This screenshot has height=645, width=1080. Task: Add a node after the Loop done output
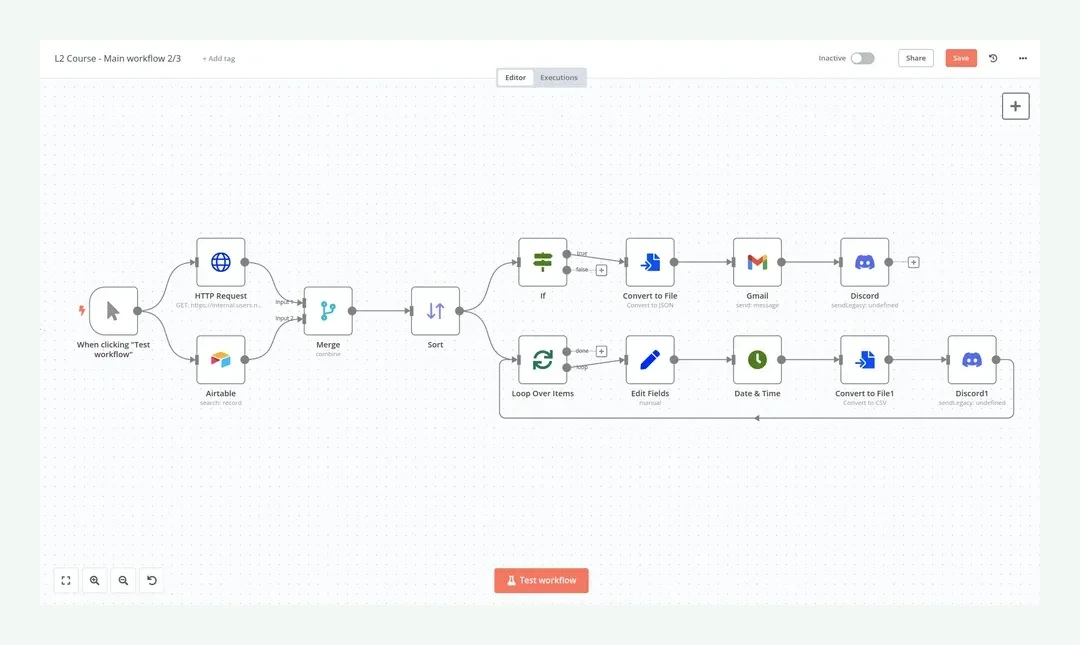click(601, 351)
